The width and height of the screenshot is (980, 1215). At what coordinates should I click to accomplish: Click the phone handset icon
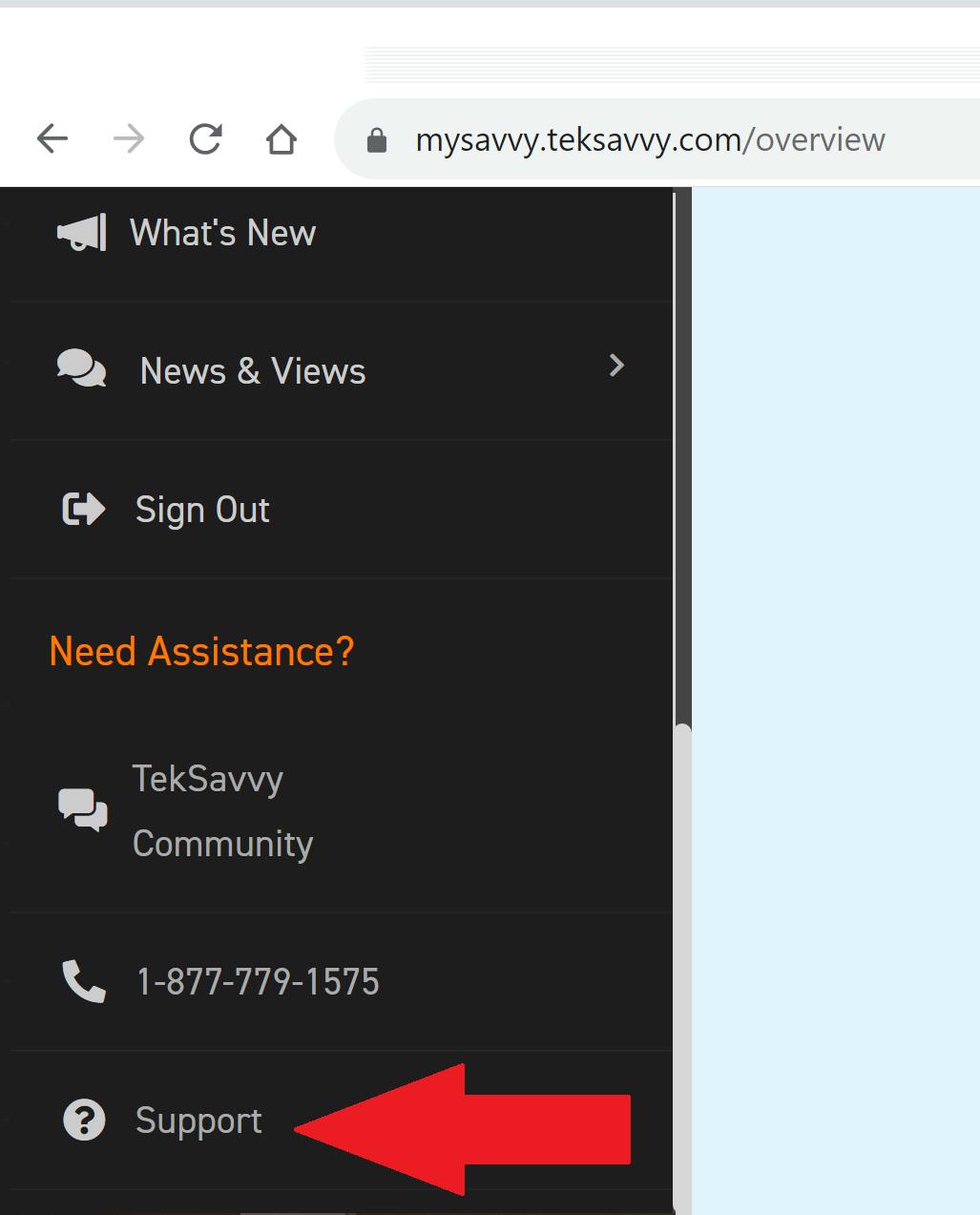tap(84, 981)
